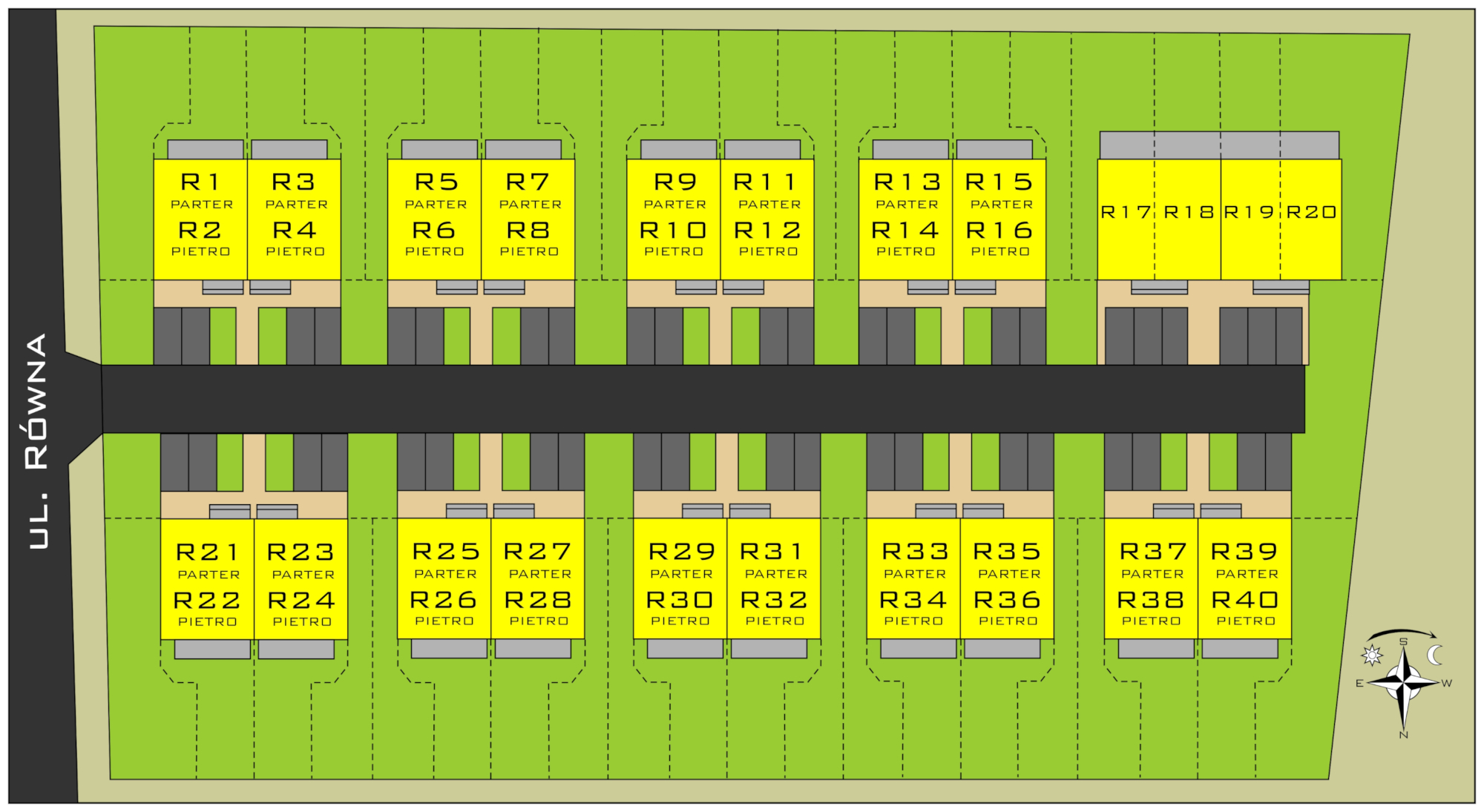
Task: Select unit R1 on the plan
Action: coord(201,182)
